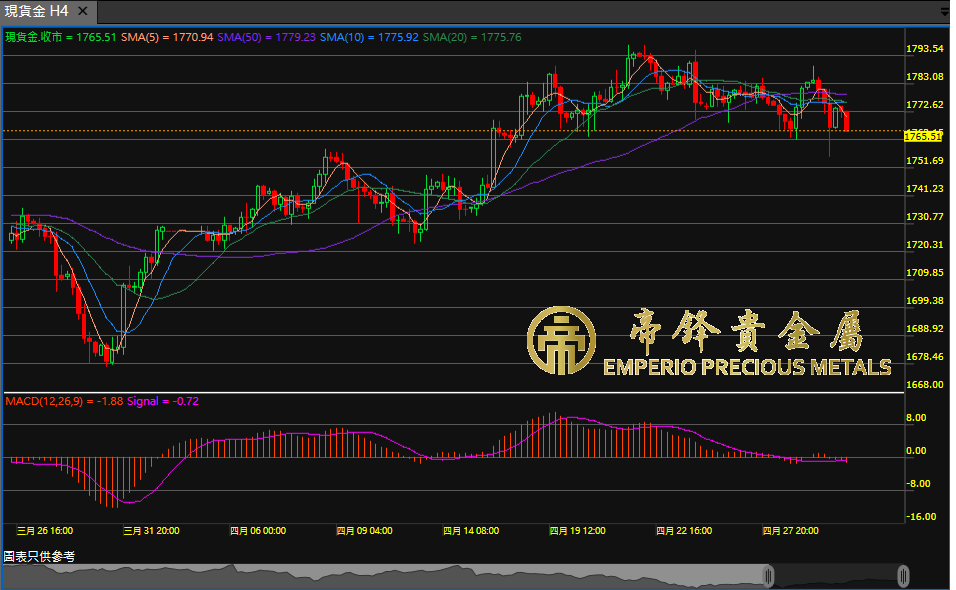Click the 四月 09 04:00 date label
956x590 pixels.
point(365,531)
